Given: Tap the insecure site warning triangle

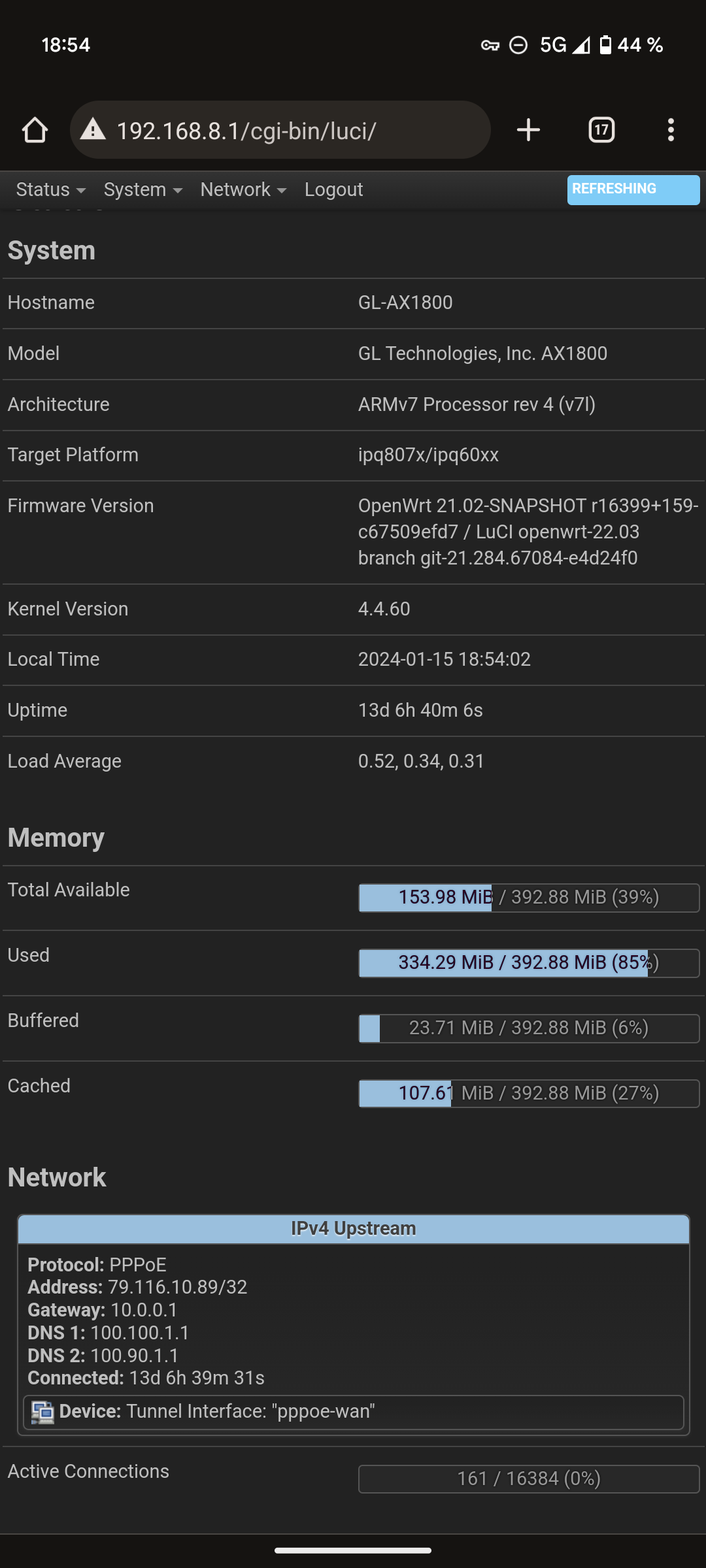Looking at the screenshot, I should click(x=93, y=130).
